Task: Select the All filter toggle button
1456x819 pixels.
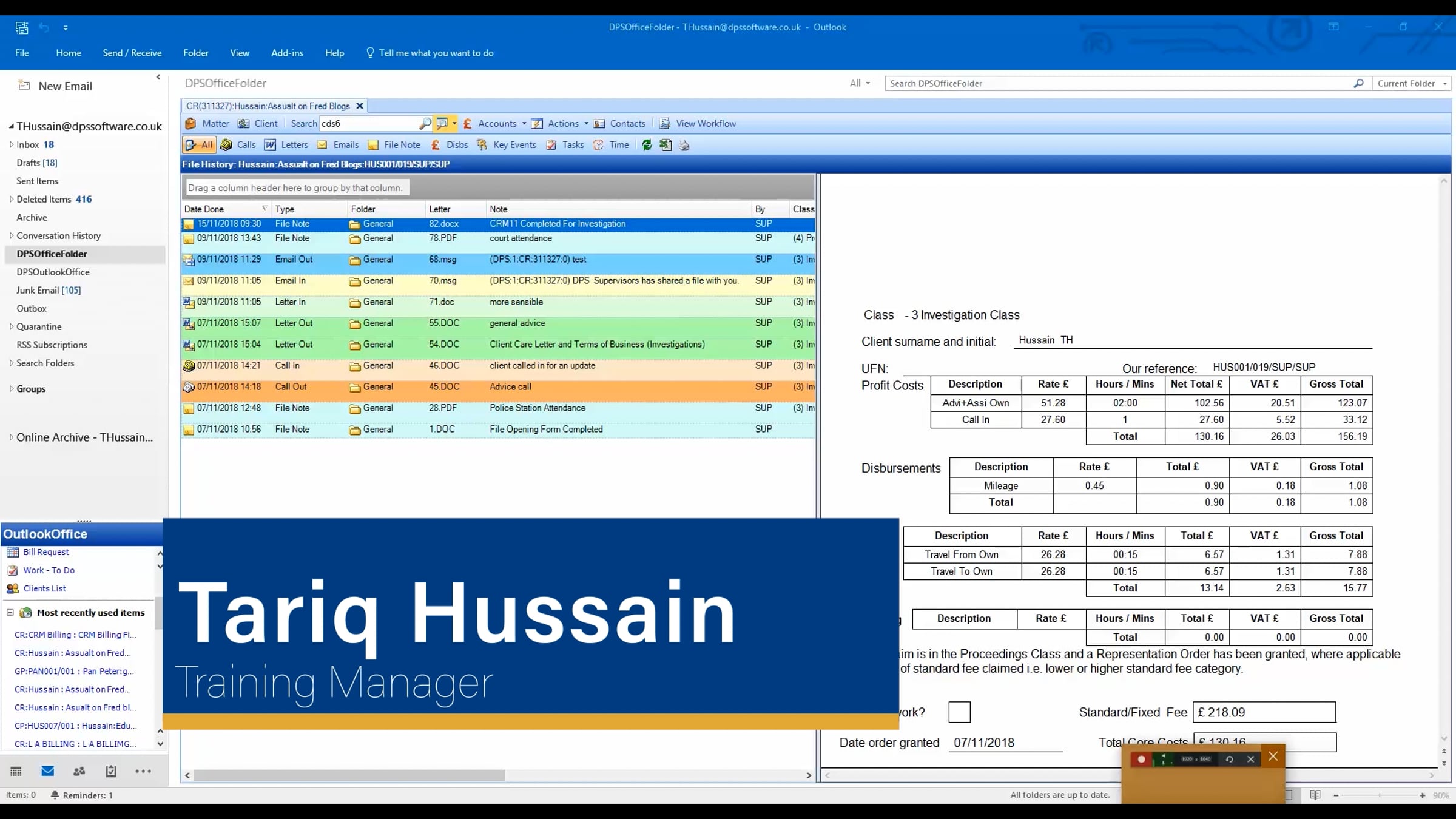Action: click(x=199, y=144)
